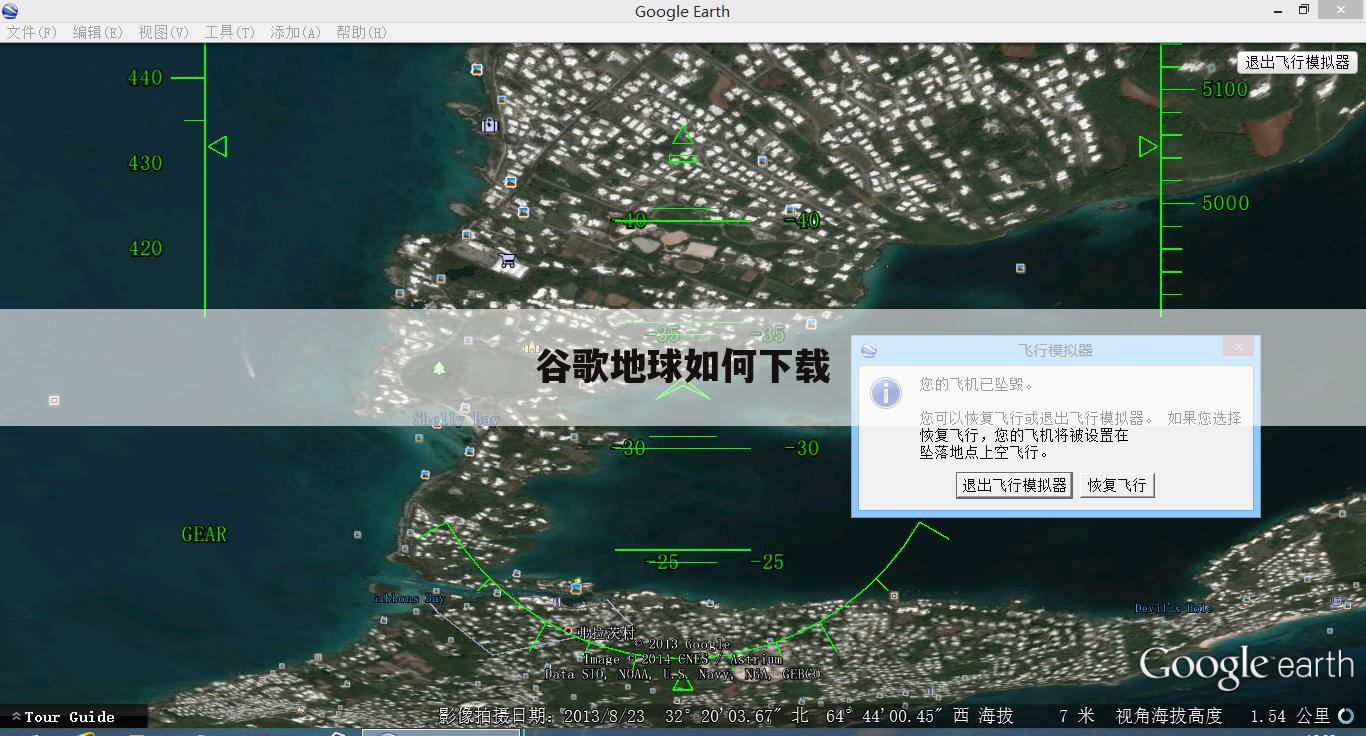The image size is (1366, 736).
Task: Click the suitcase lodging icon on the map
Action: [x=489, y=125]
